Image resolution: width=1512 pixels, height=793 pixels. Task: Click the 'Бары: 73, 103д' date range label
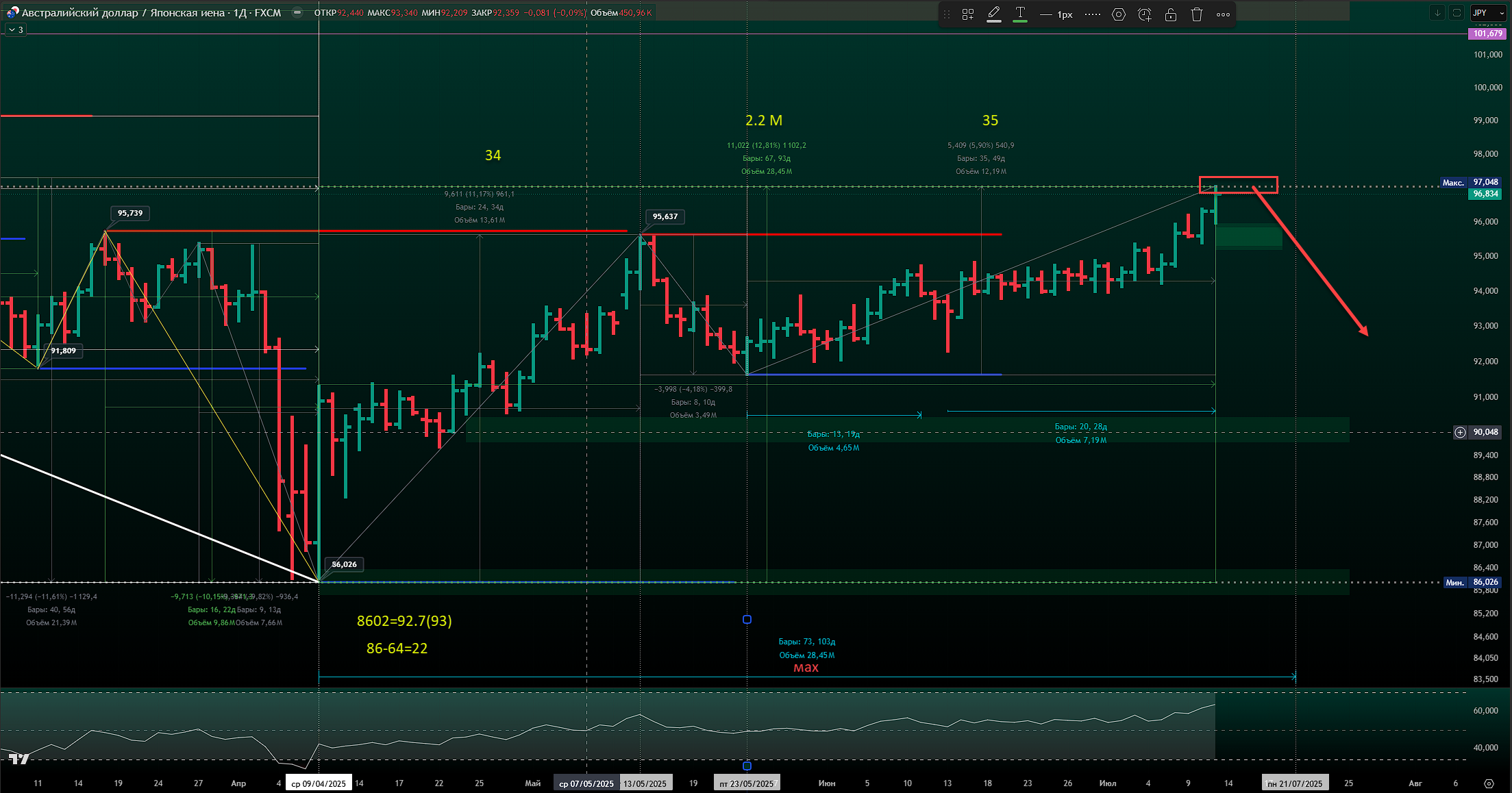coord(807,642)
